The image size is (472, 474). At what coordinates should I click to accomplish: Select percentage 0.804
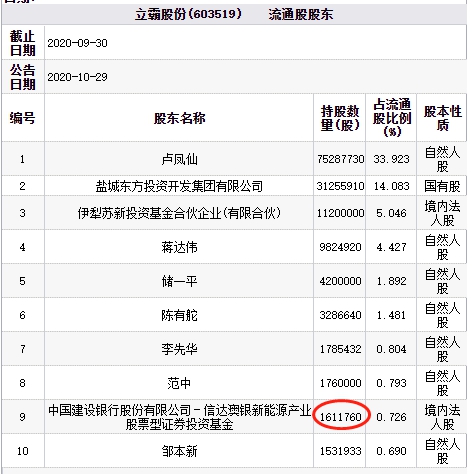[x=391, y=349]
